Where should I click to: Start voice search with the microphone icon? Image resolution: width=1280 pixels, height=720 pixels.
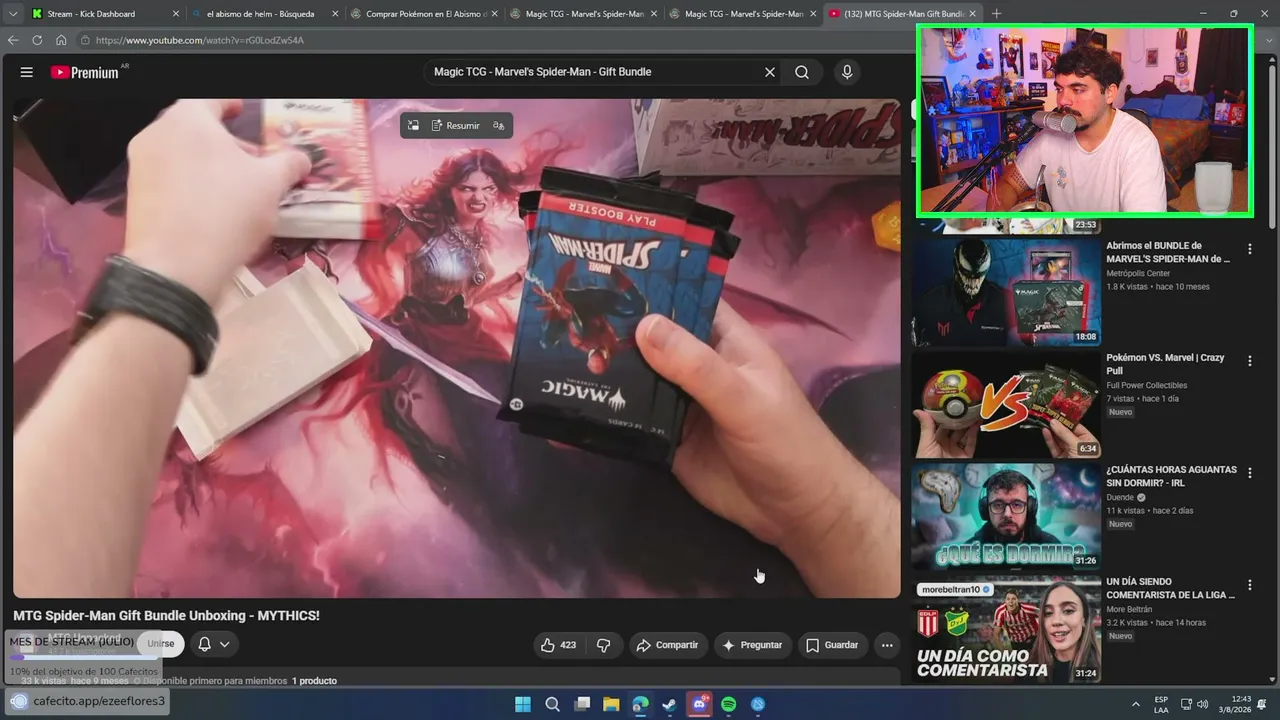[x=847, y=72]
